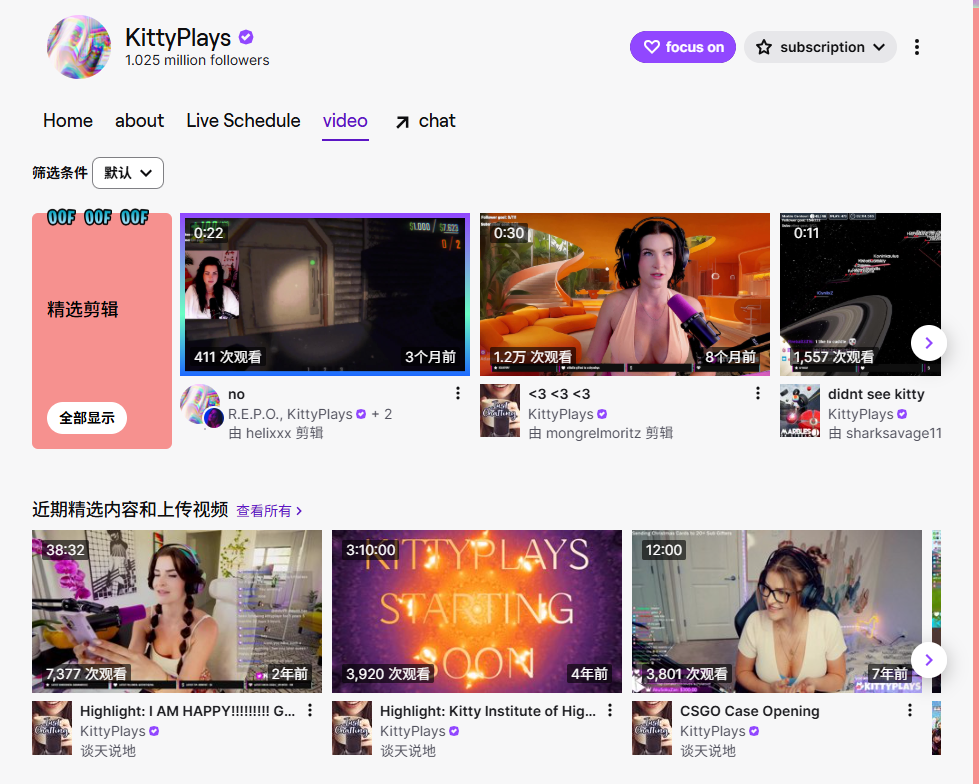
Task: Click KittyPlays name under CSGO Case Opening
Action: (x=712, y=731)
